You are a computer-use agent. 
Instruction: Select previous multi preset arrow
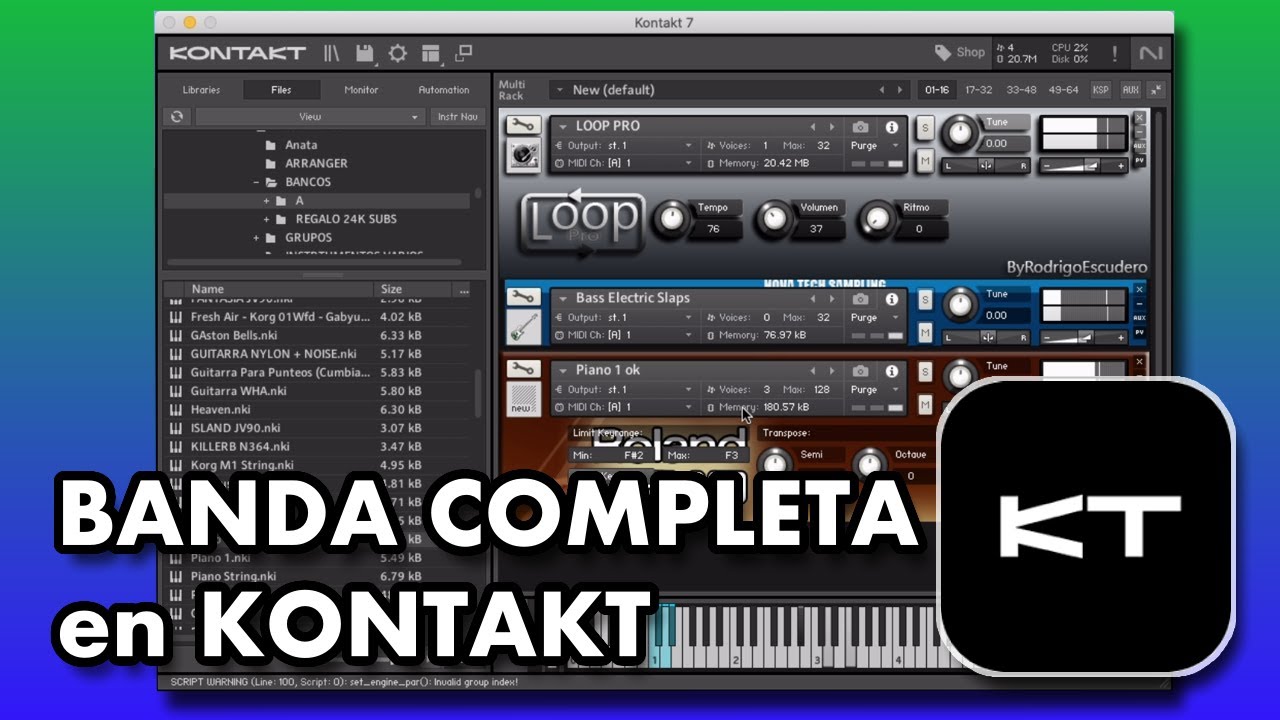[882, 90]
